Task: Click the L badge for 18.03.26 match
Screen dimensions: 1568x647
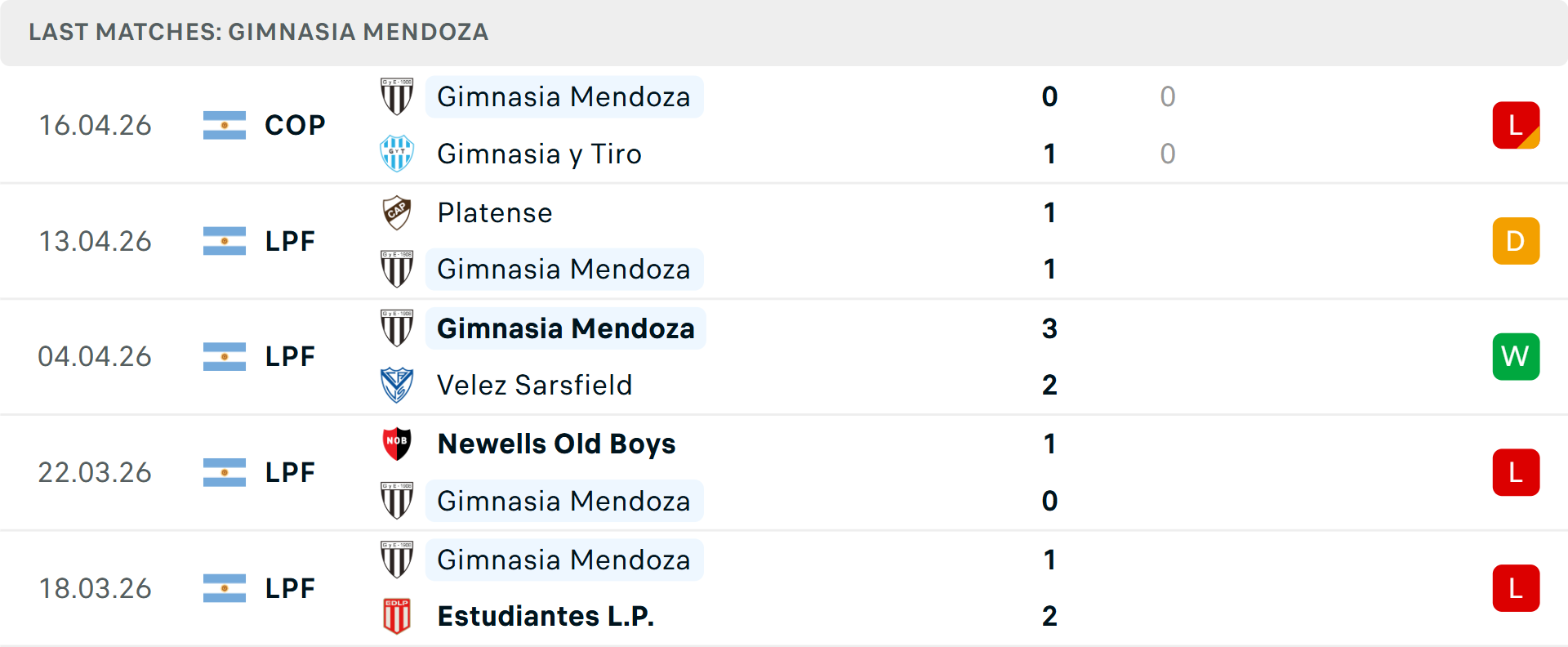Action: 1516,588
